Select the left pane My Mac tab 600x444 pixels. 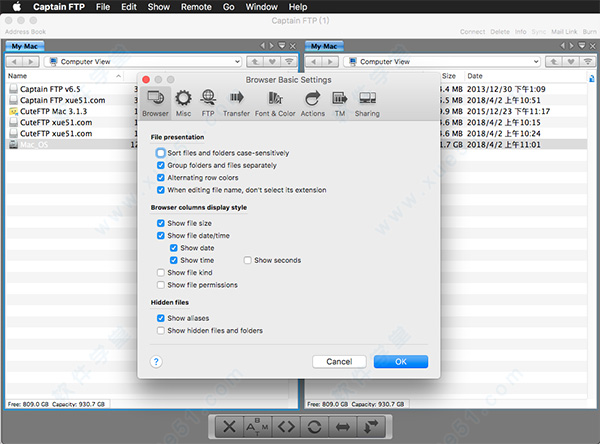click(x=25, y=46)
